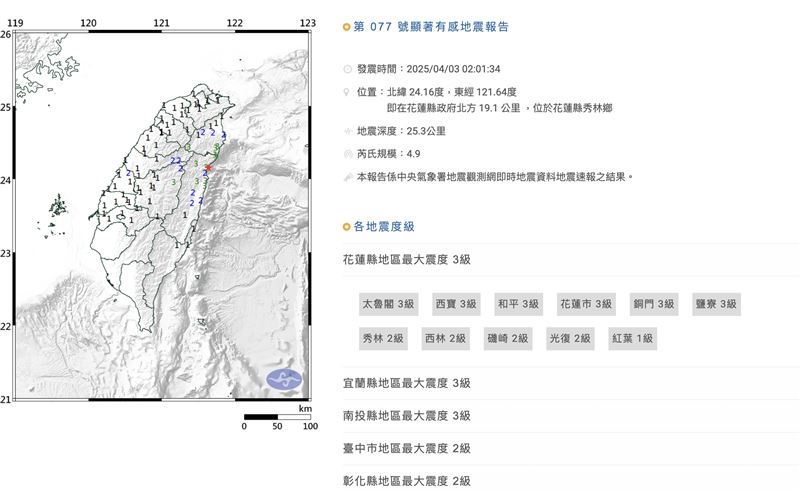Click the 北緯 24.16度,東經 121.64度 text

point(452,92)
